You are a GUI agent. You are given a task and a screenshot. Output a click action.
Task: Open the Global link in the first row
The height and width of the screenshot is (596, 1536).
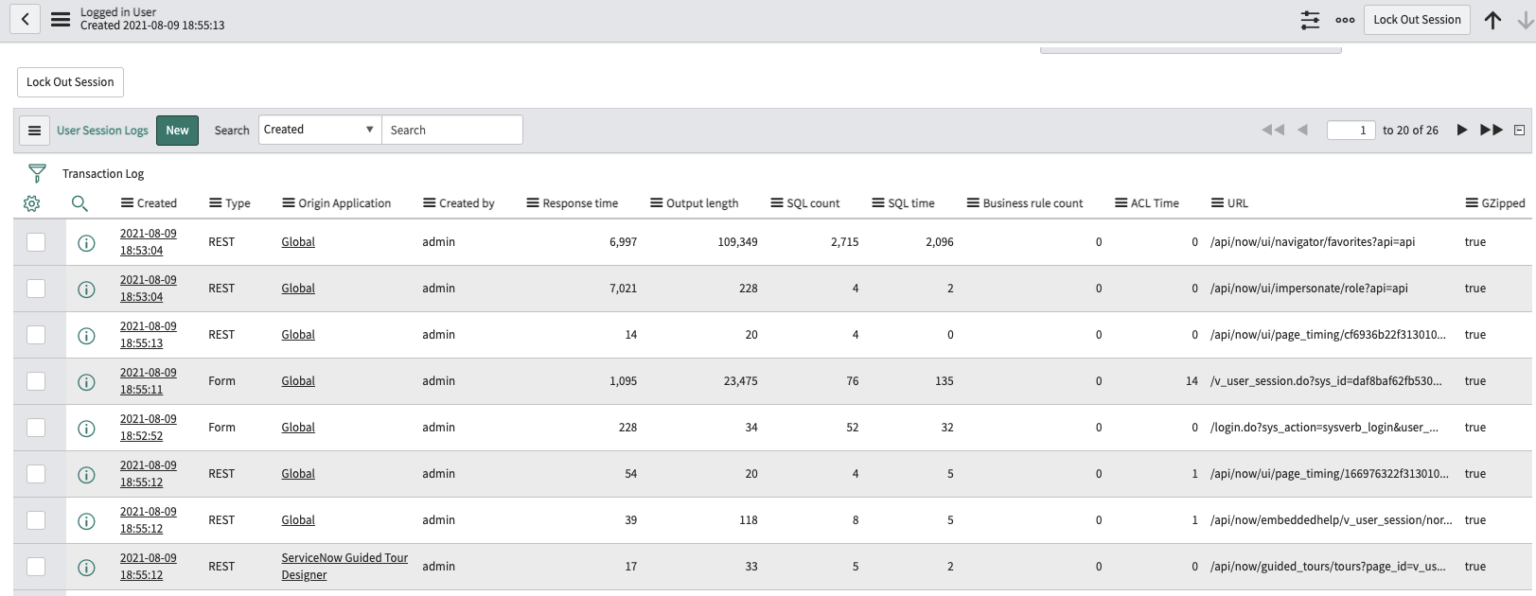pyautogui.click(x=298, y=240)
